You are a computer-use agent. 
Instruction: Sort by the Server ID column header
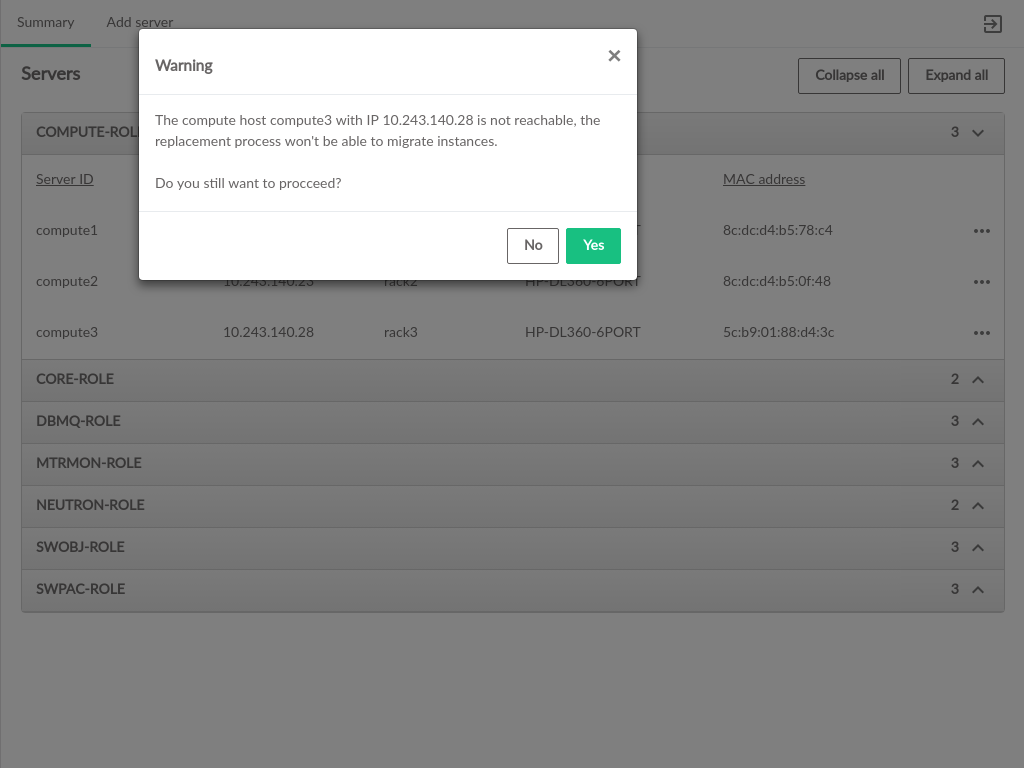[x=65, y=180]
